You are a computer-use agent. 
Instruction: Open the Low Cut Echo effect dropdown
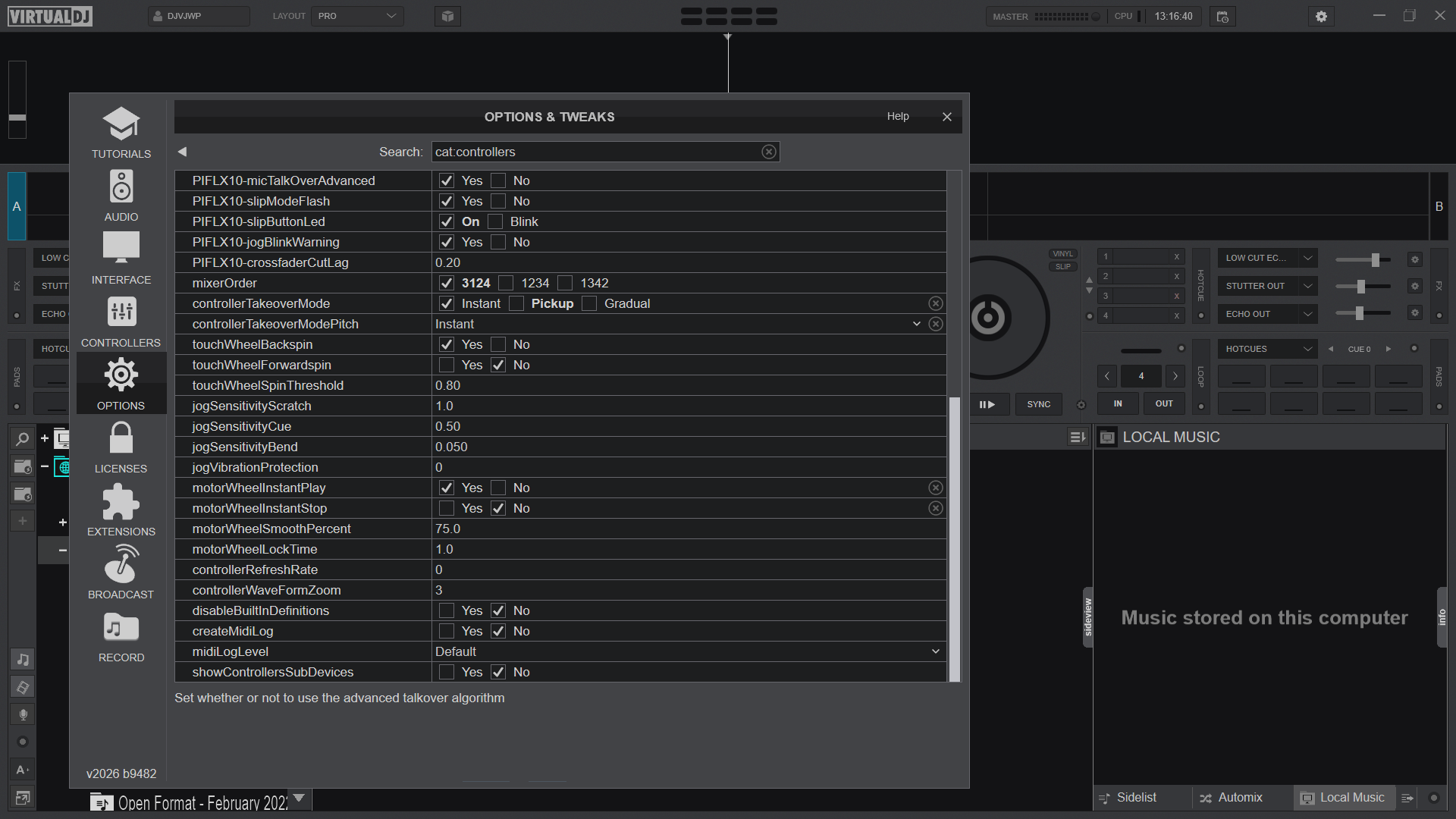1268,258
